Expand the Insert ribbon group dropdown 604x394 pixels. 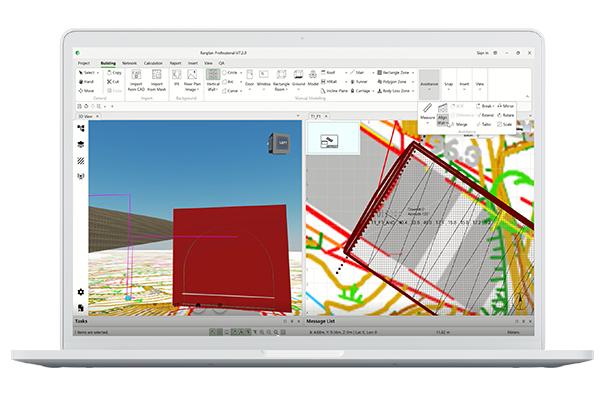[464, 85]
